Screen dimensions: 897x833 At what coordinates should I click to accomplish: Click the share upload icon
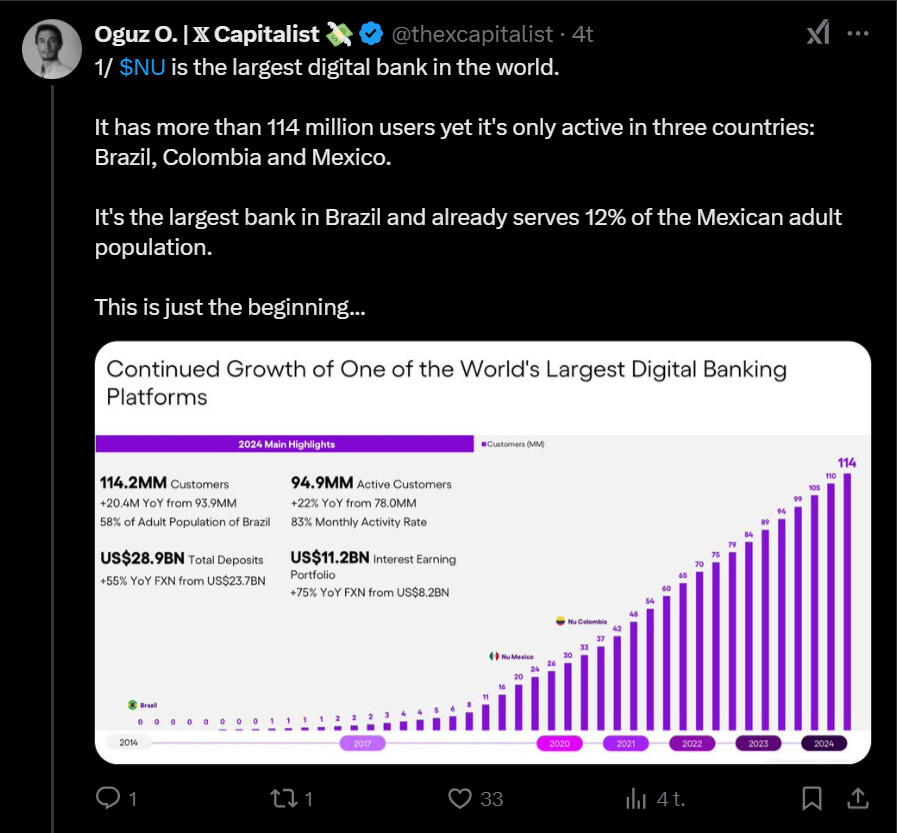[857, 798]
